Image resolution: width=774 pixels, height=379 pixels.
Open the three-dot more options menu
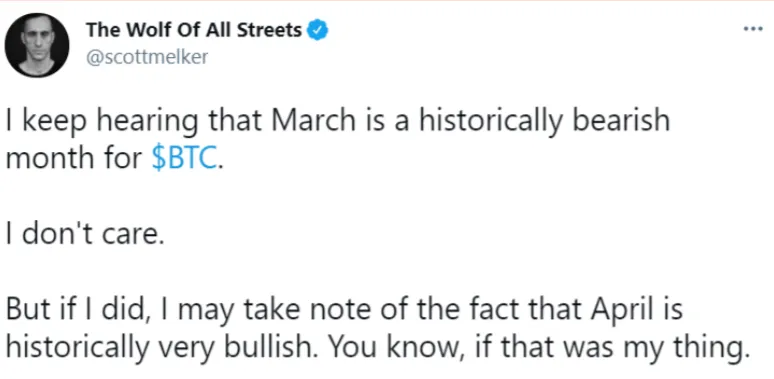pyautogui.click(x=753, y=29)
